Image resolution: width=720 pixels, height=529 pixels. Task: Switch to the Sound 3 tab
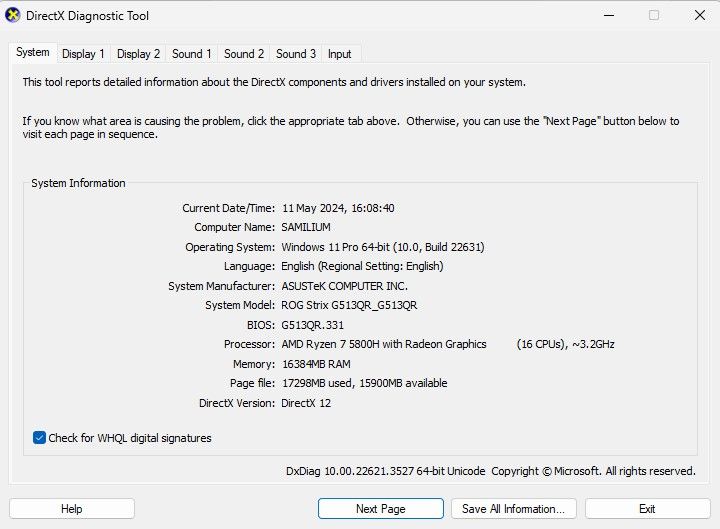pyautogui.click(x=296, y=54)
